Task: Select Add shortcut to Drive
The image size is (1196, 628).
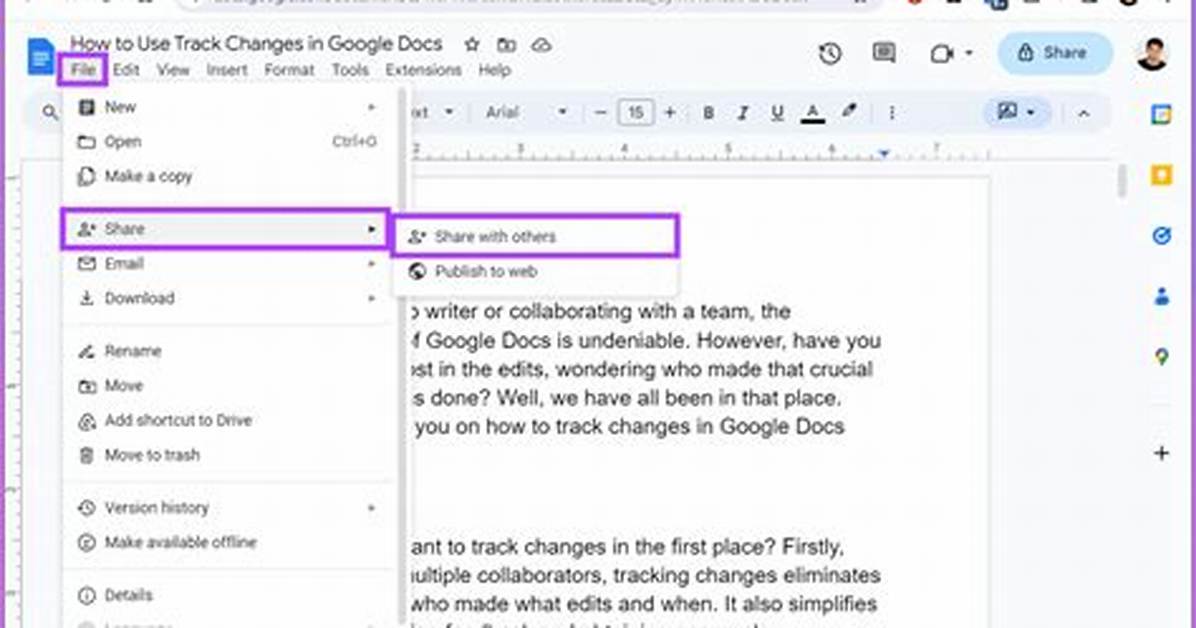Action: click(229, 420)
